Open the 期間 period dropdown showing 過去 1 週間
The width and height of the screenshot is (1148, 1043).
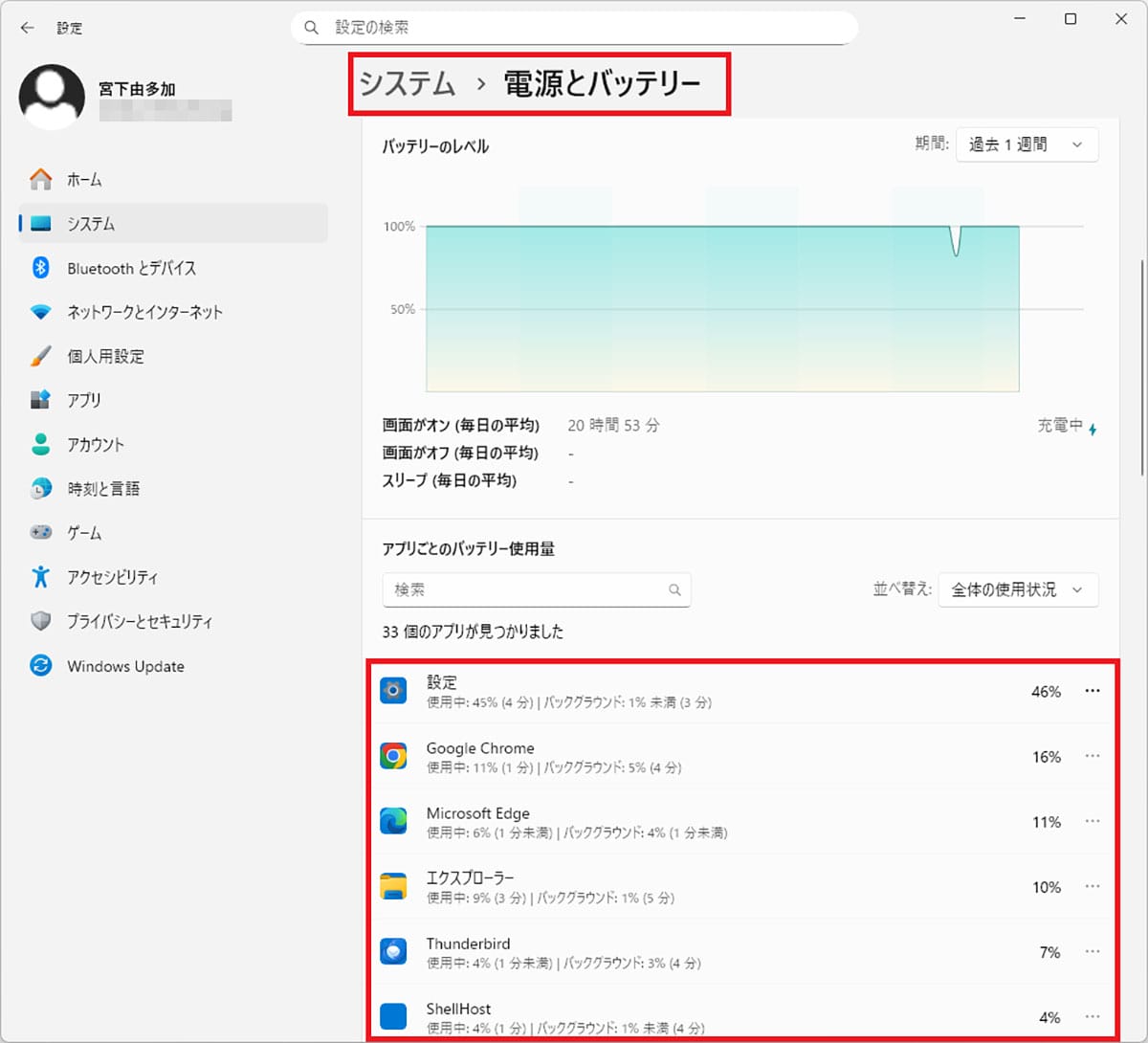tap(1027, 144)
